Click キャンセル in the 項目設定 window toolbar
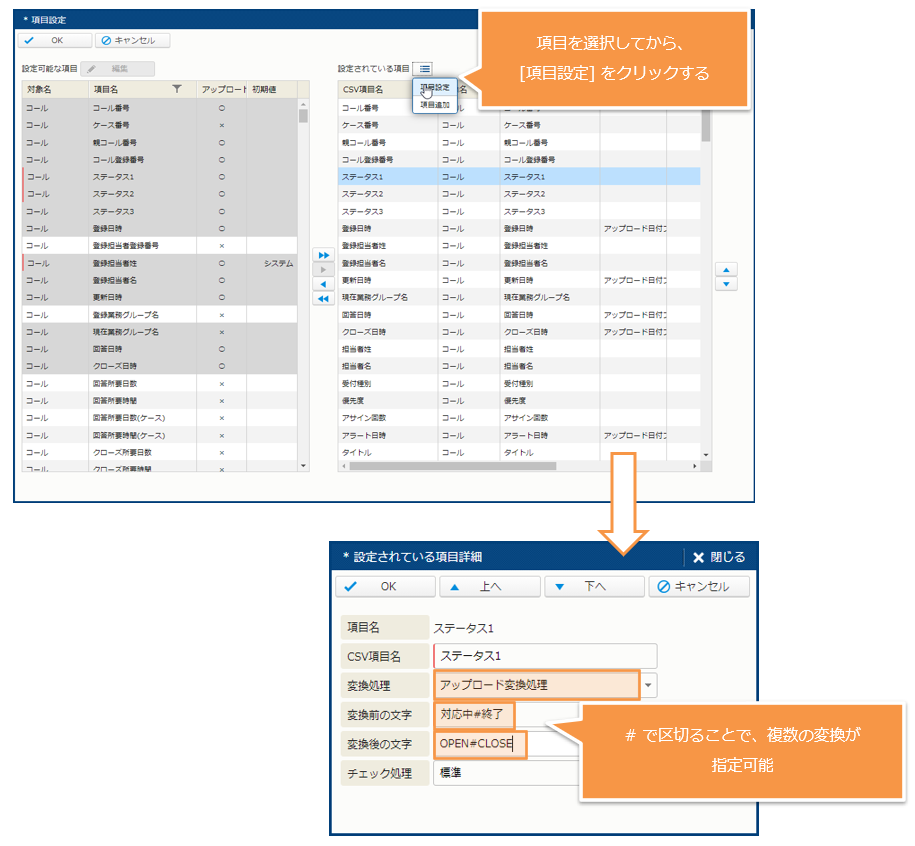The image size is (915, 846). click(133, 41)
